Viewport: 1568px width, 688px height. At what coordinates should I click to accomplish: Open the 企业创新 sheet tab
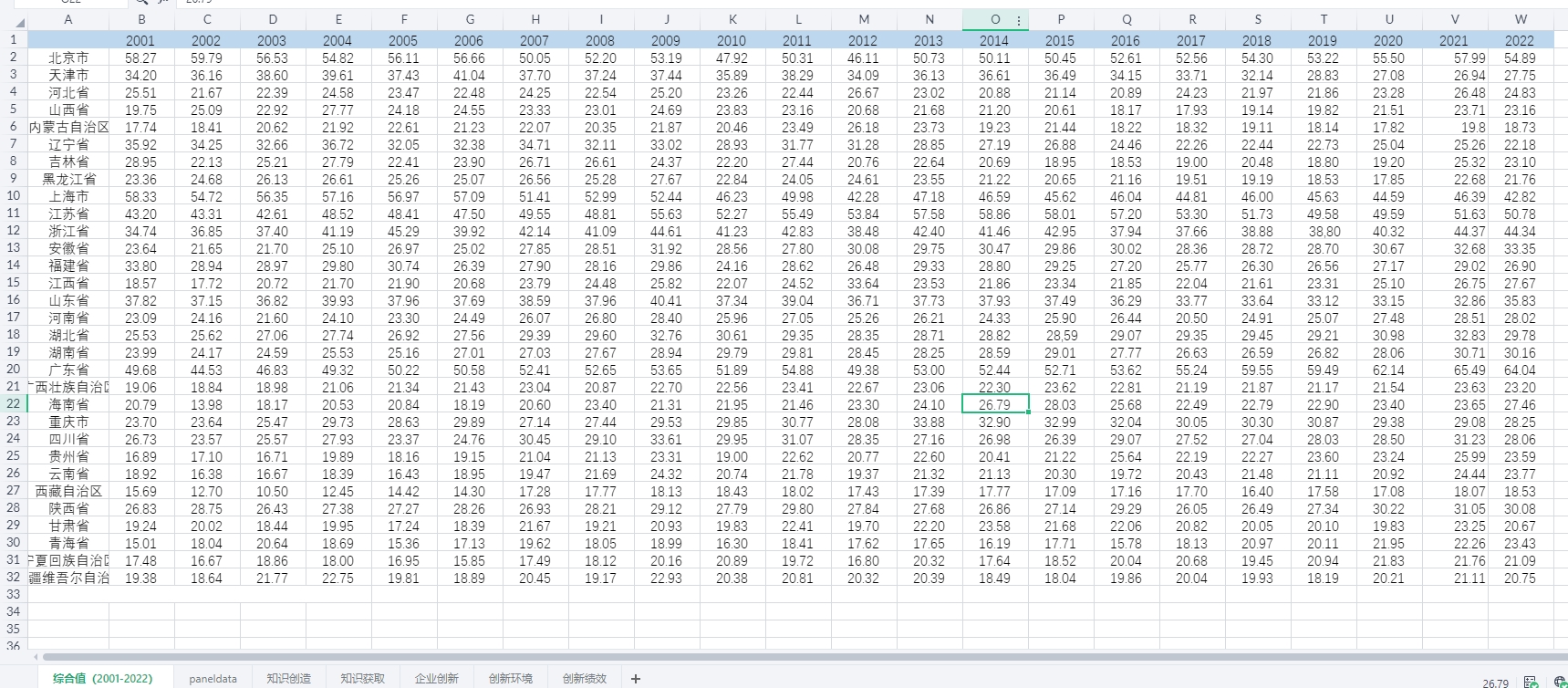[436, 678]
